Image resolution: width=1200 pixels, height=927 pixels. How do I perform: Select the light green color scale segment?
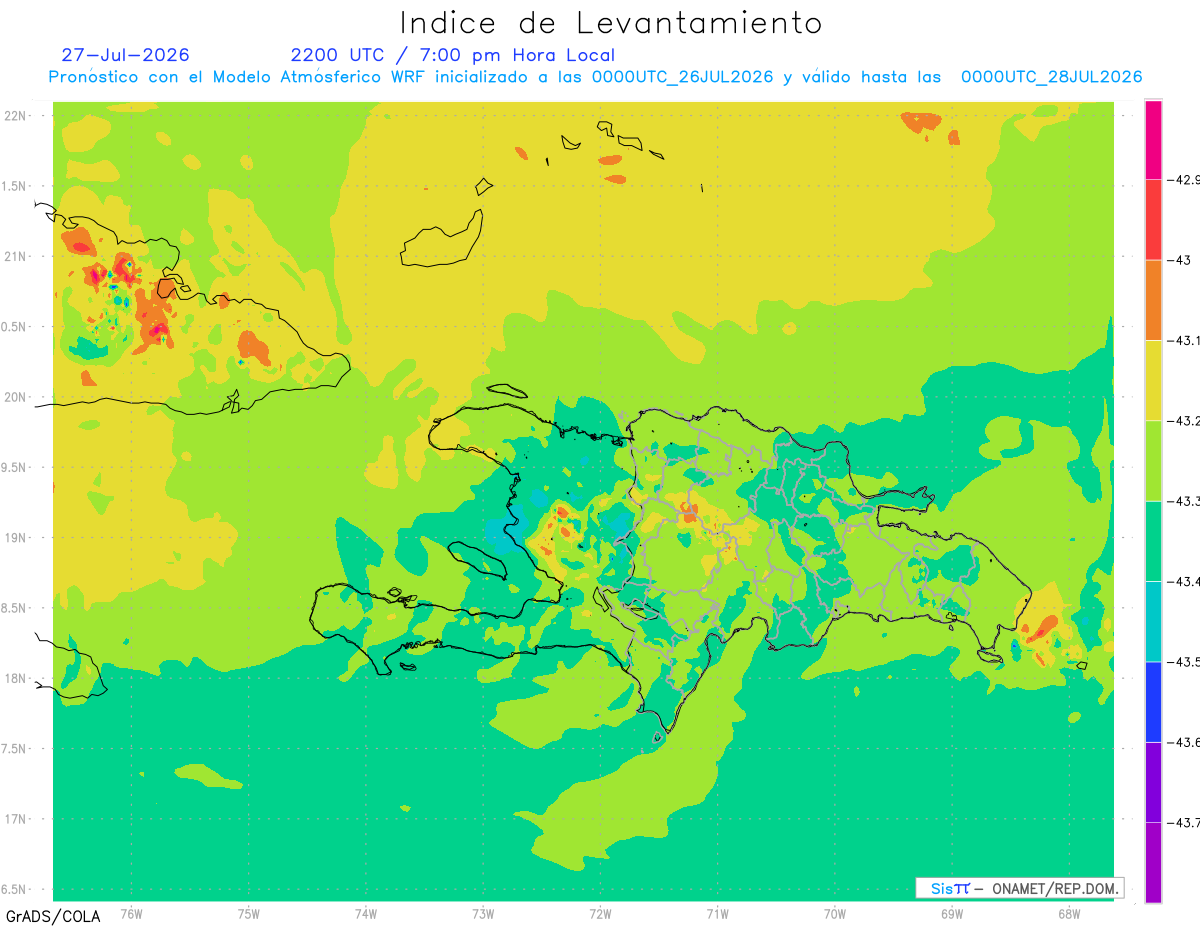[1153, 461]
